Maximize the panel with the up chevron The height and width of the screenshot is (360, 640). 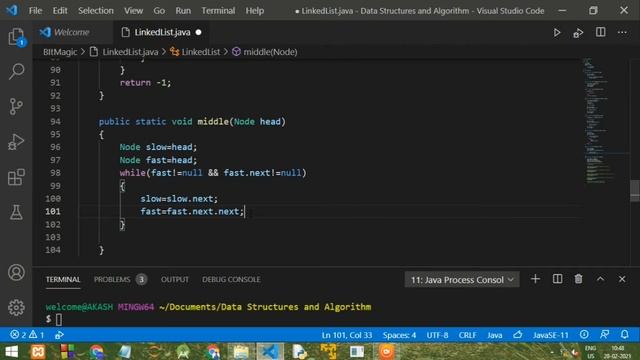[600, 279]
